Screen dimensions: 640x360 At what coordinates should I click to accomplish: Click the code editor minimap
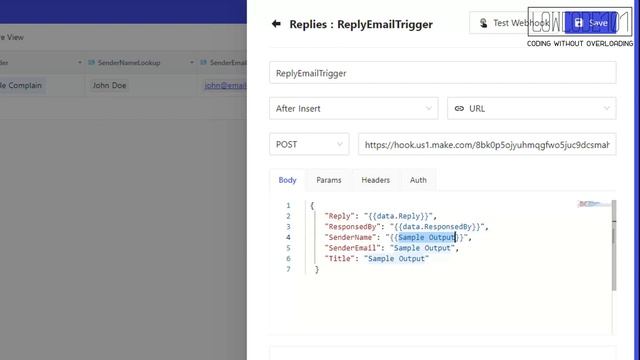(594, 204)
